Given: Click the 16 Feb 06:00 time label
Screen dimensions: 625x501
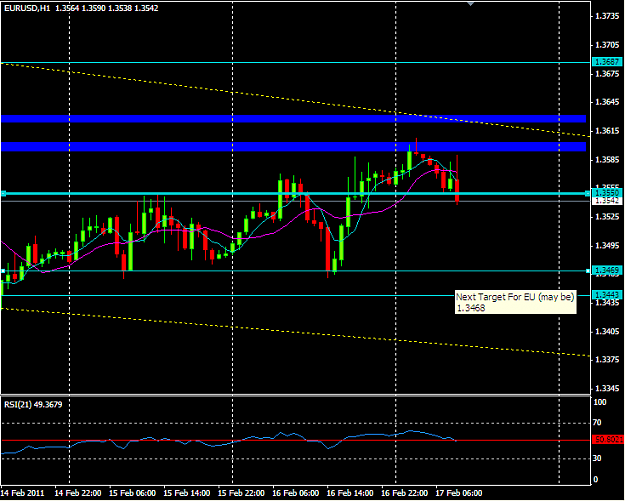Looking at the screenshot, I should point(296,493).
